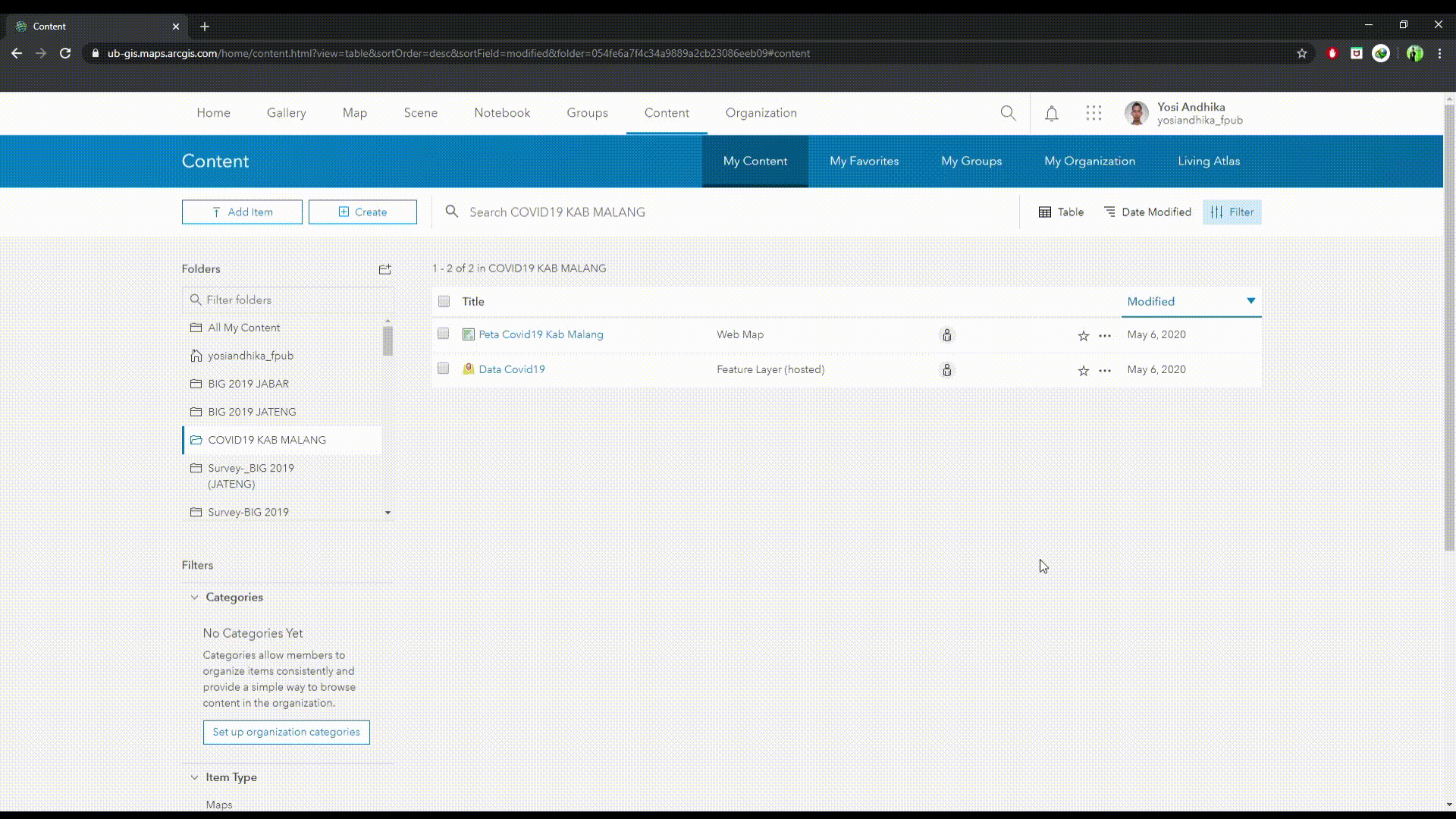Image resolution: width=1456 pixels, height=819 pixels.
Task: Favorite Peta Covid19 Kab Malang with star
Action: click(1083, 335)
